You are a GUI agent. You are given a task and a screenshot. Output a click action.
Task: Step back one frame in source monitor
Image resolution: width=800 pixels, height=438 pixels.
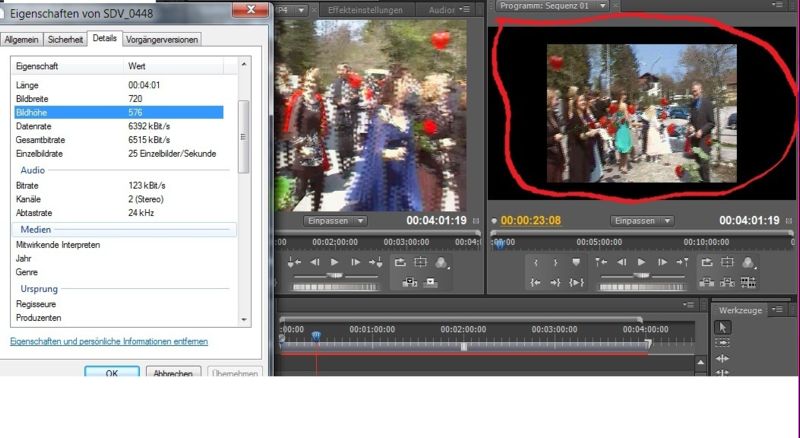point(315,262)
